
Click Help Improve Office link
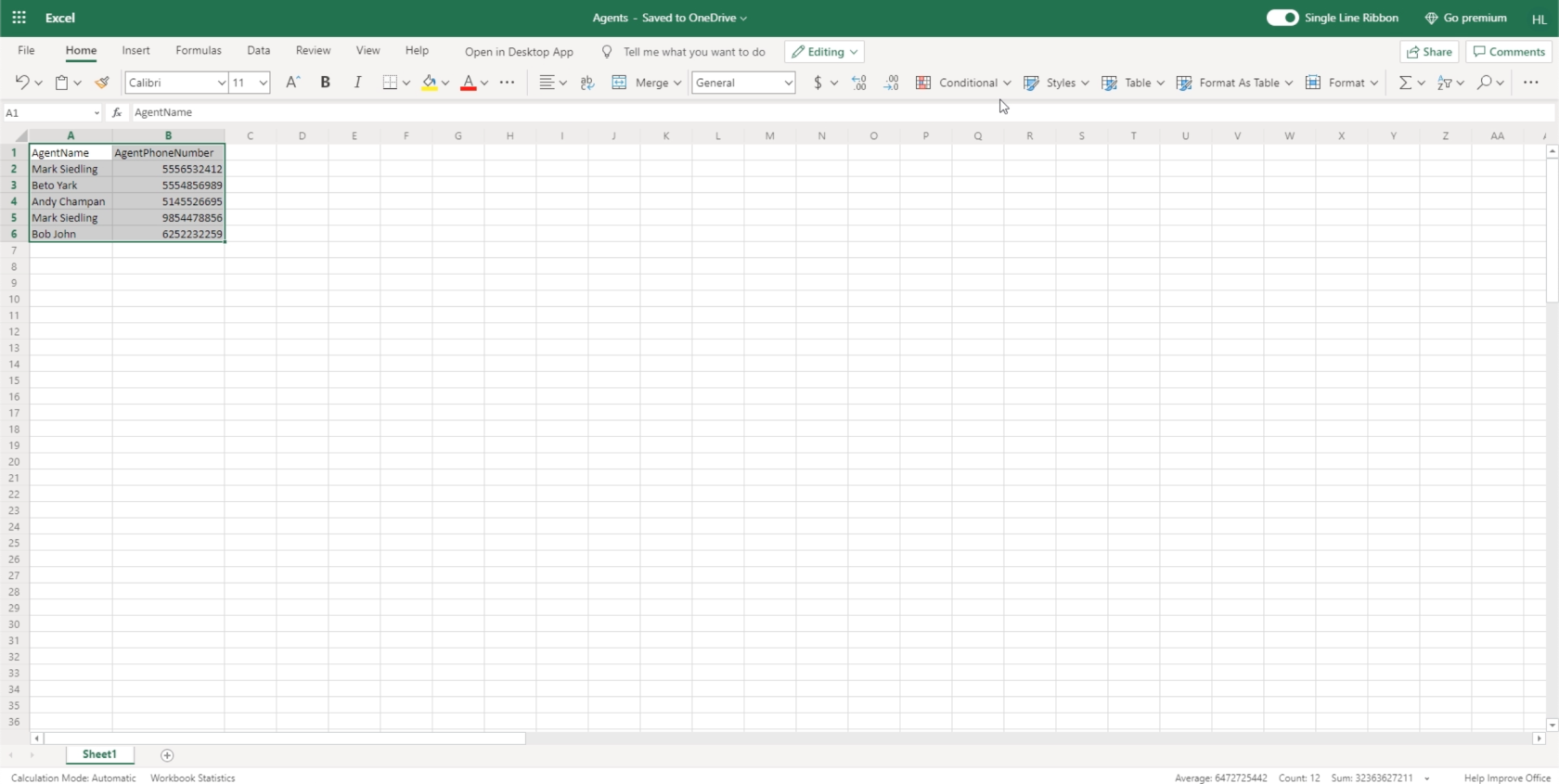1507,778
